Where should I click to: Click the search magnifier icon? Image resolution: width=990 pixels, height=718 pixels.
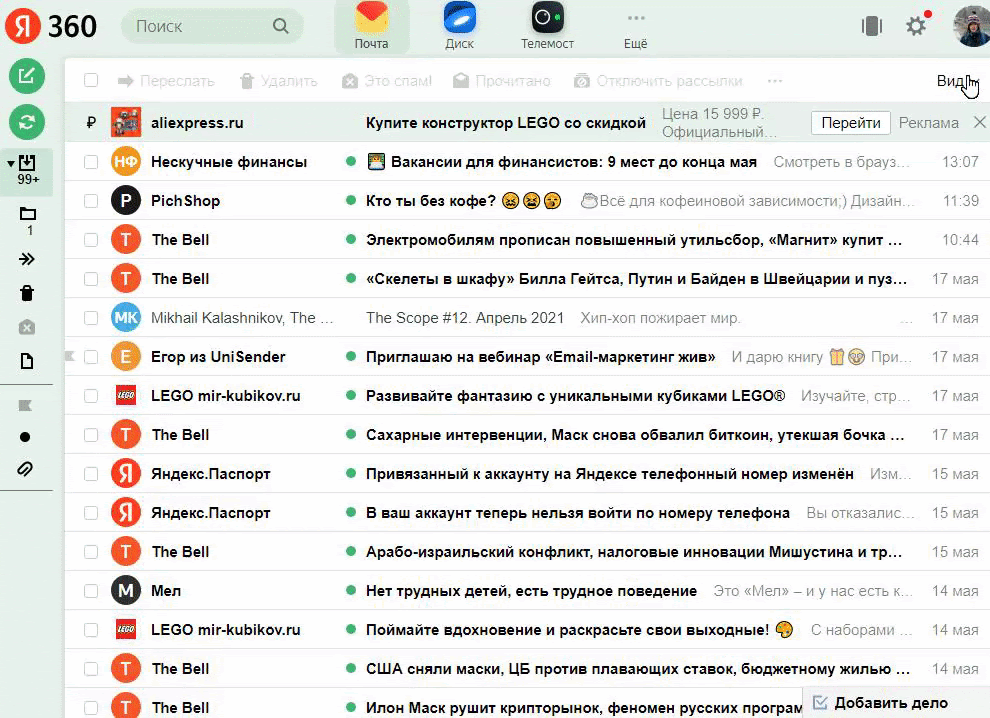pyautogui.click(x=280, y=26)
